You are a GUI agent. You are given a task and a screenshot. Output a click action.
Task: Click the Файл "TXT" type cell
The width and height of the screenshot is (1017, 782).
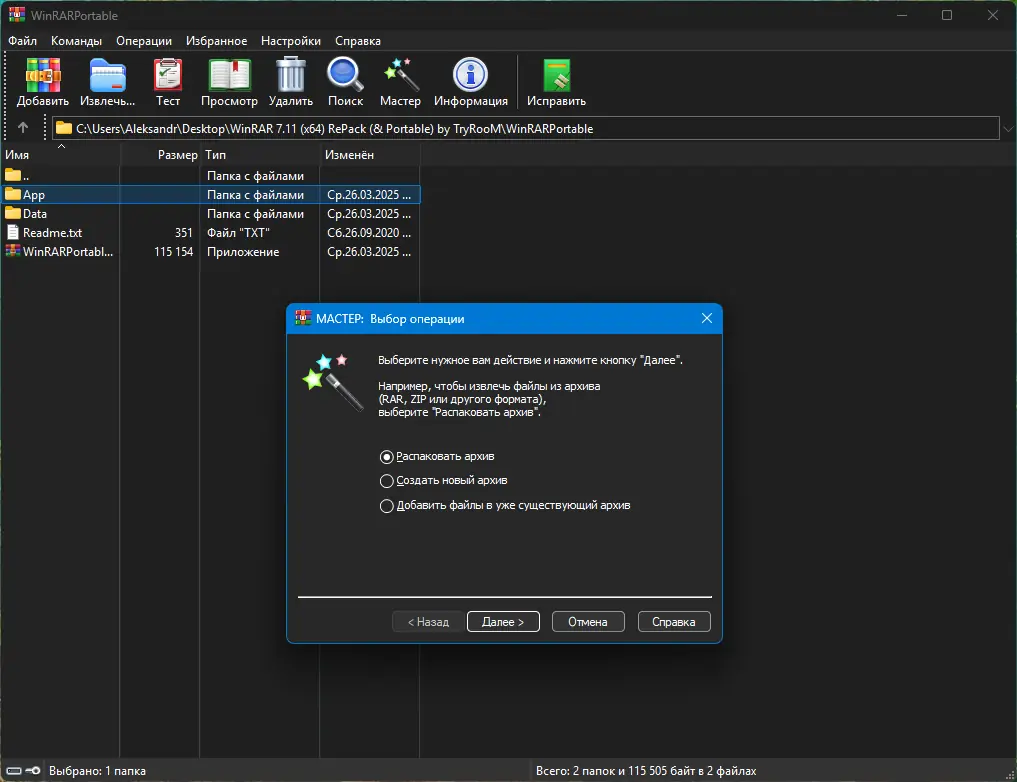238,233
